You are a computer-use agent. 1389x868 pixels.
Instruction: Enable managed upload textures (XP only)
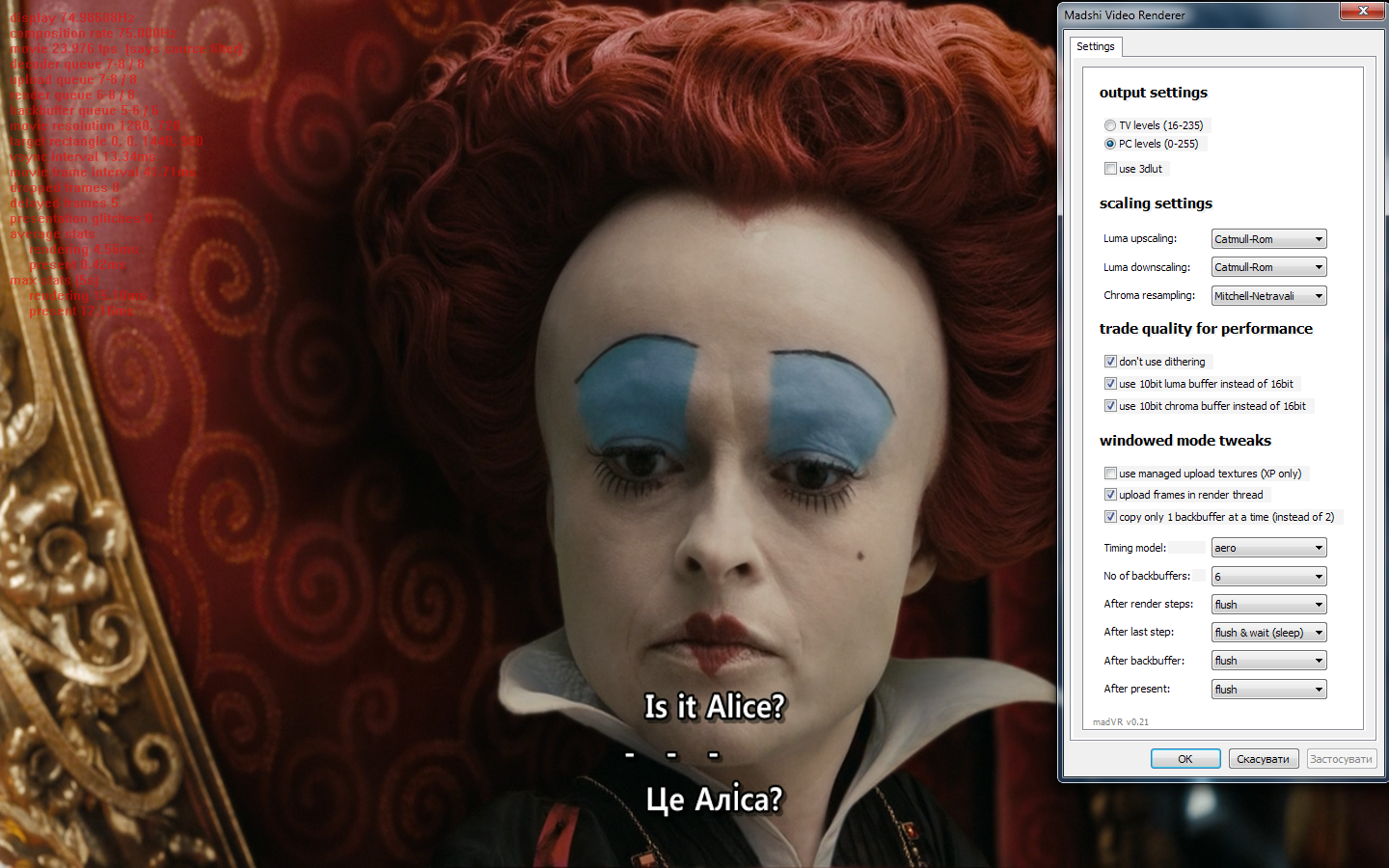click(x=1110, y=474)
